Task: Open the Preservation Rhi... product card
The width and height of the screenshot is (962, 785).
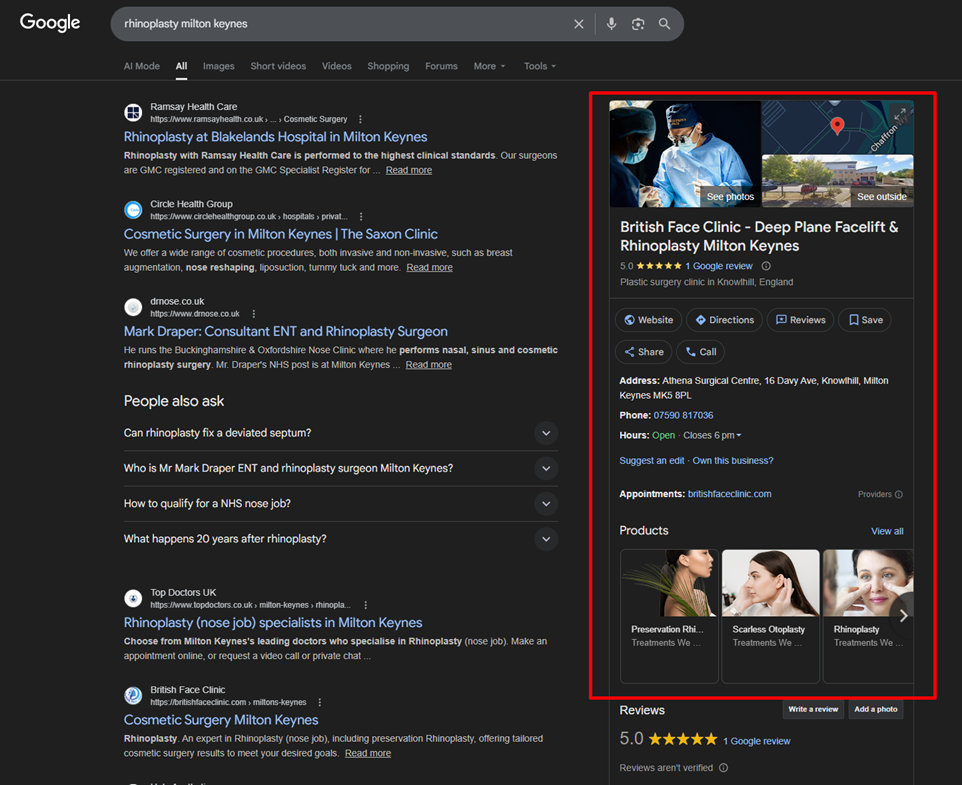Action: pos(669,616)
